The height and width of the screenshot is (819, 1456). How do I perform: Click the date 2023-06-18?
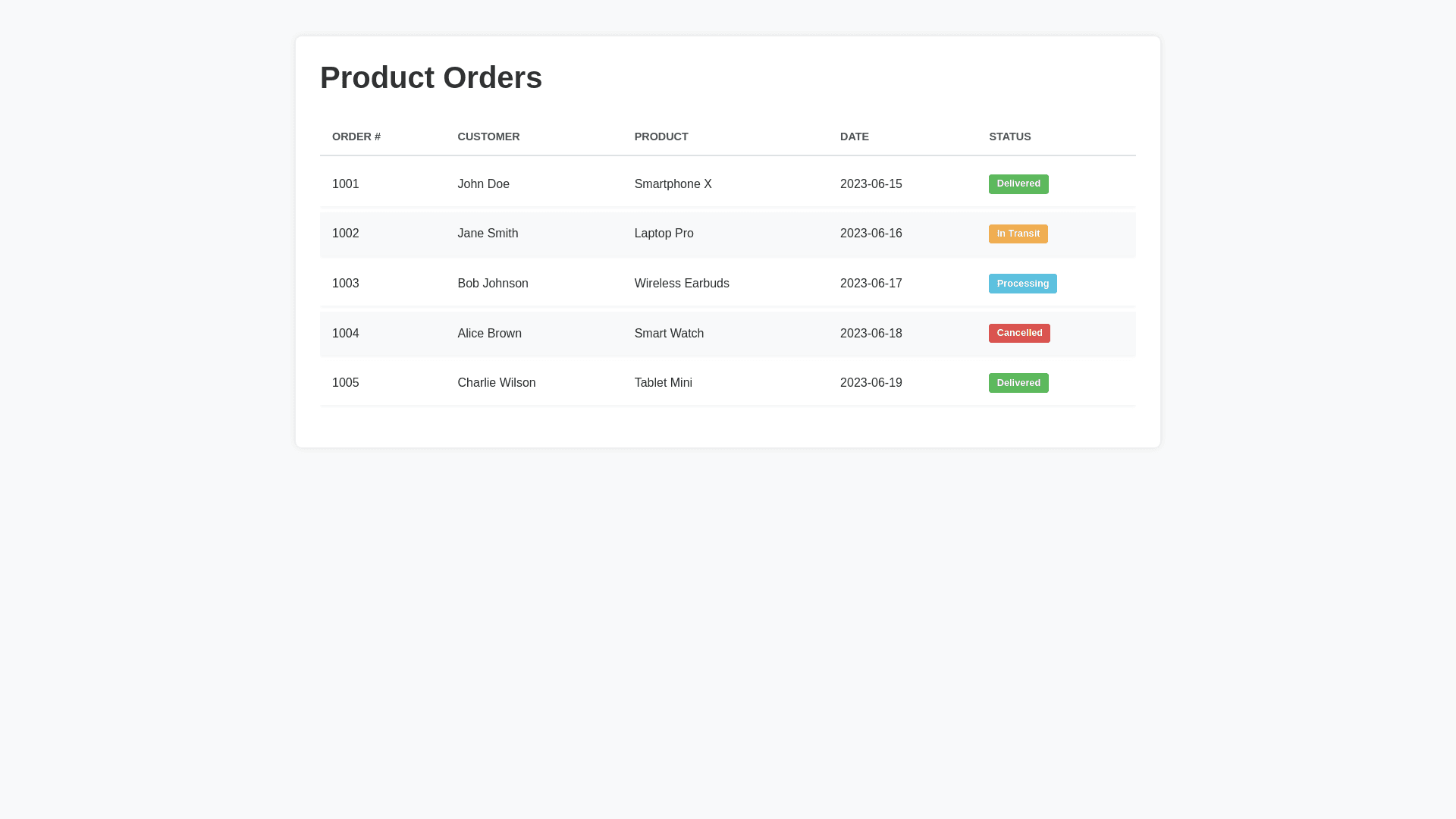[x=871, y=334]
